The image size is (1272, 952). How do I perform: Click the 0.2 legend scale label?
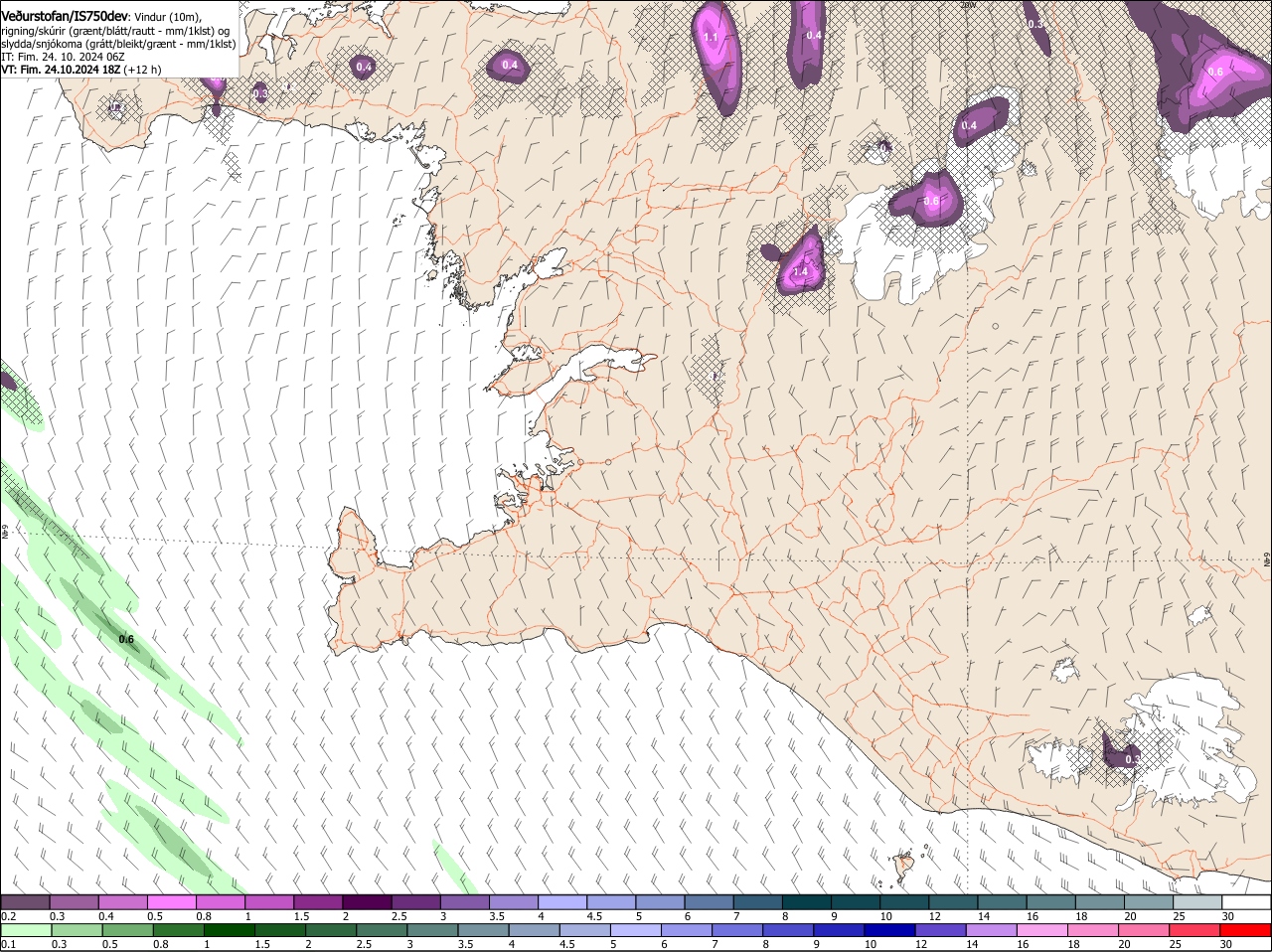(9, 916)
